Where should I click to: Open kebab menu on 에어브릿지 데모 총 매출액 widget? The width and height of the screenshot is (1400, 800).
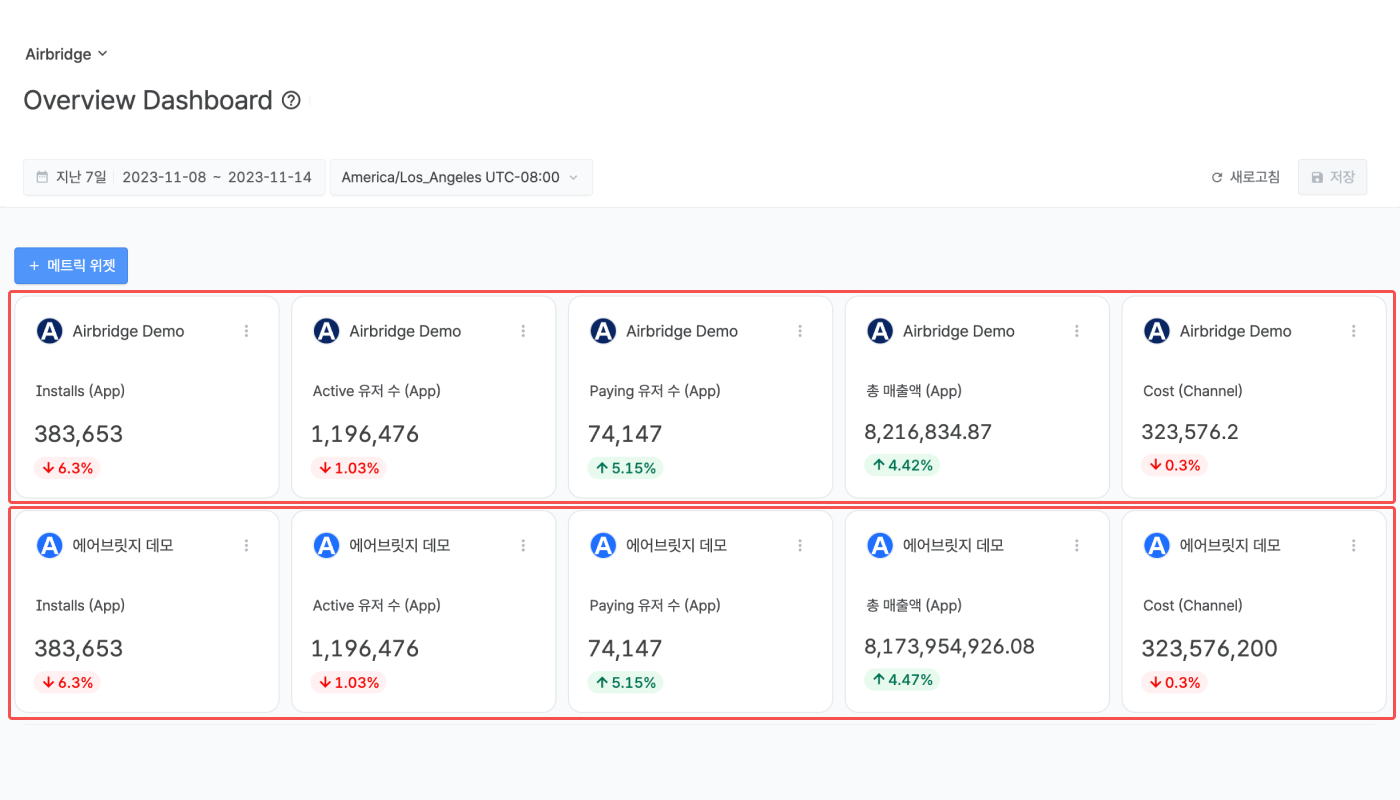pos(1077,545)
